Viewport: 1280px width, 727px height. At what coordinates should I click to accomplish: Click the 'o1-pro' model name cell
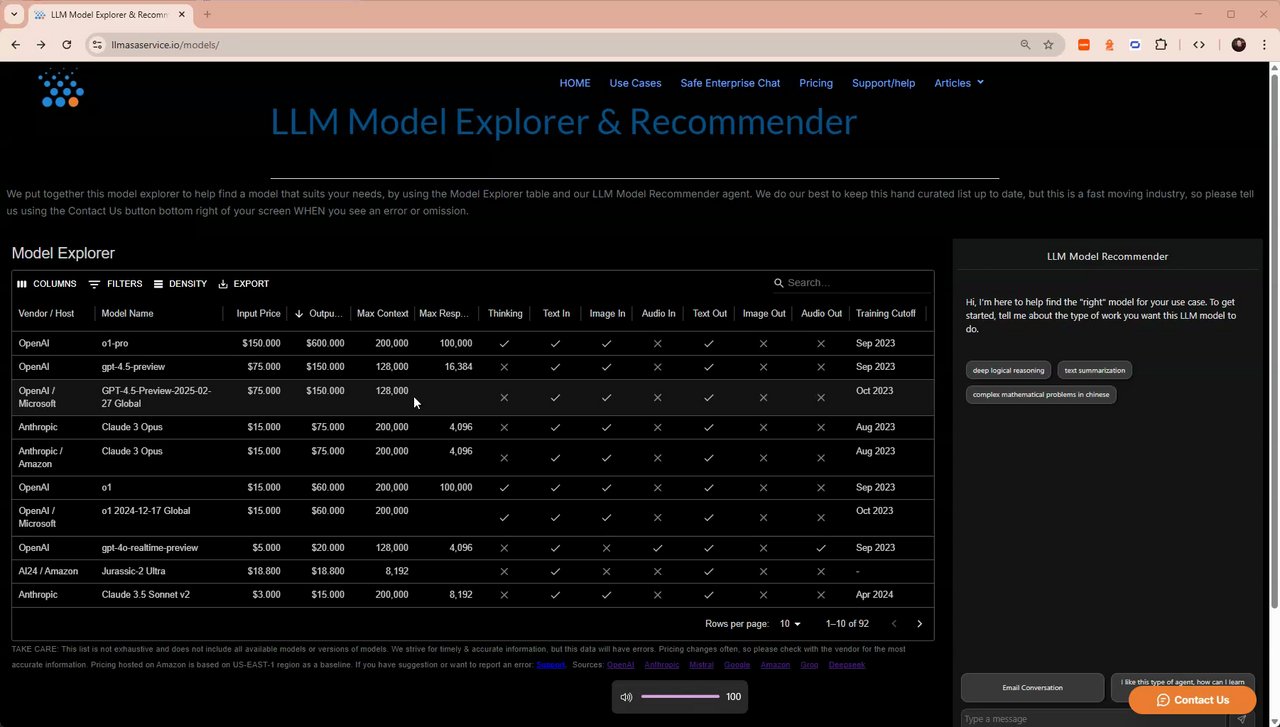[115, 343]
